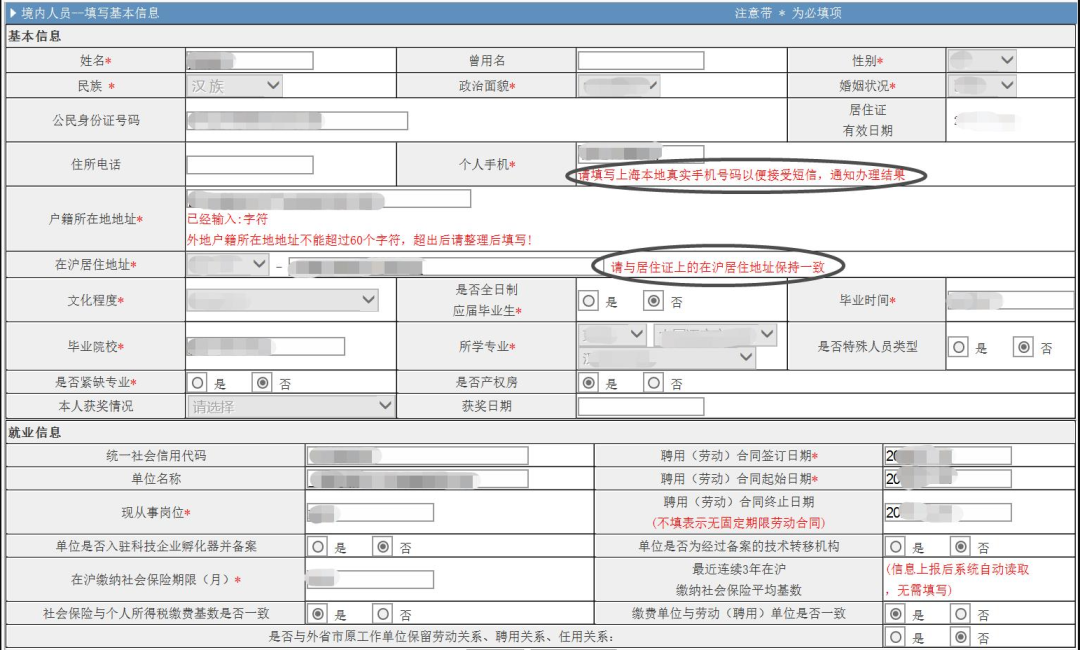Select 是 for 是否特殊人员类型
The width and height of the screenshot is (1080, 650).
click(959, 347)
